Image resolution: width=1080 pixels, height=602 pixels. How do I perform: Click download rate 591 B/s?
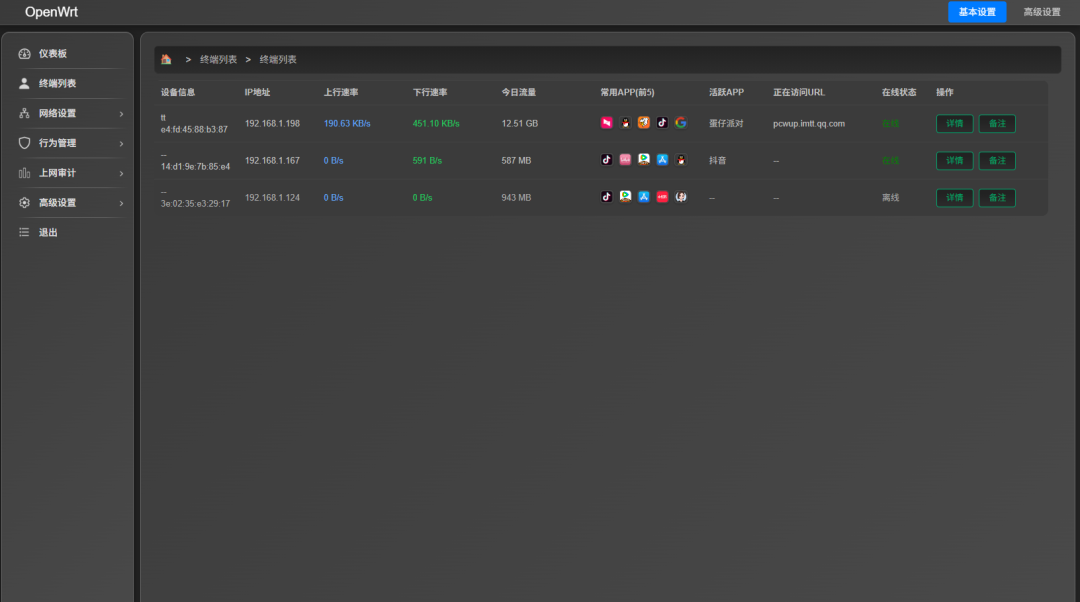[427, 160]
